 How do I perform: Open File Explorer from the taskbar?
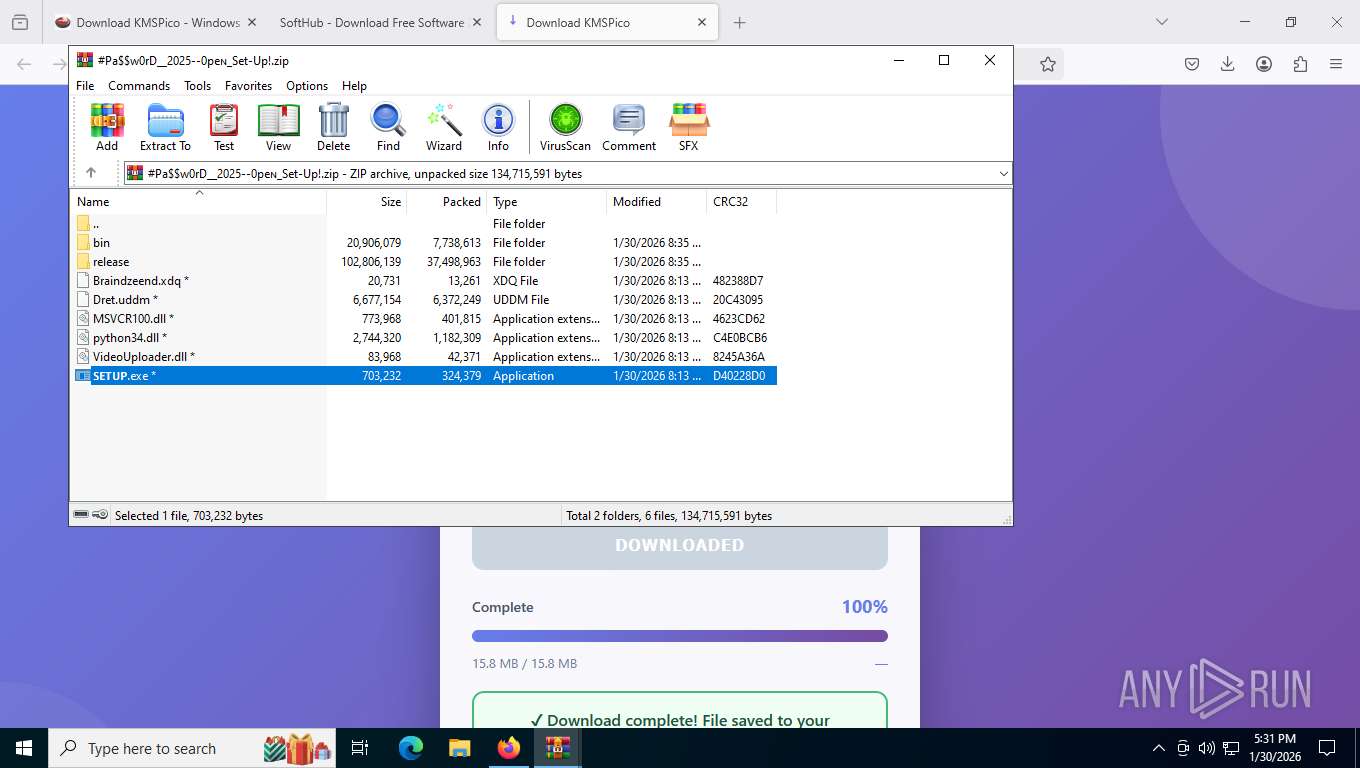pos(459,748)
